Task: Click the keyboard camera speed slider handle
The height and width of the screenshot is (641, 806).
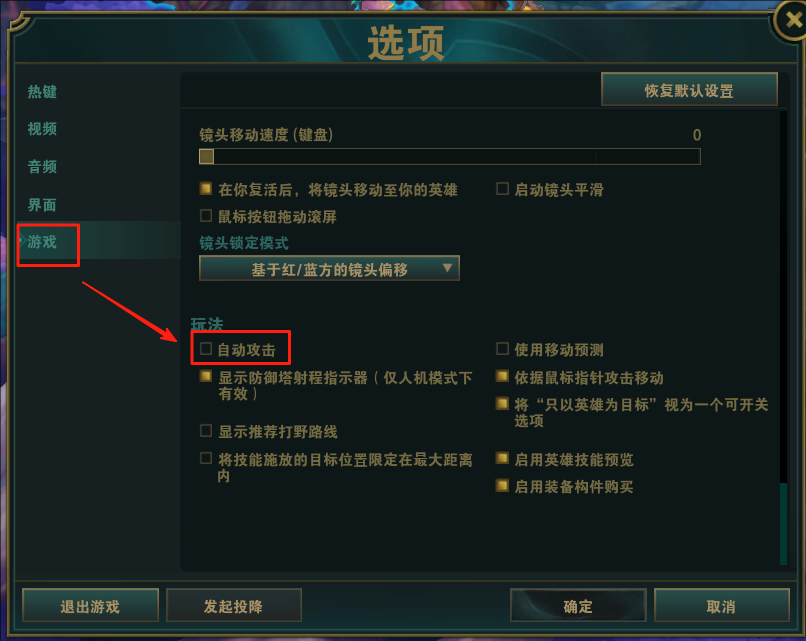Action: coord(206,156)
